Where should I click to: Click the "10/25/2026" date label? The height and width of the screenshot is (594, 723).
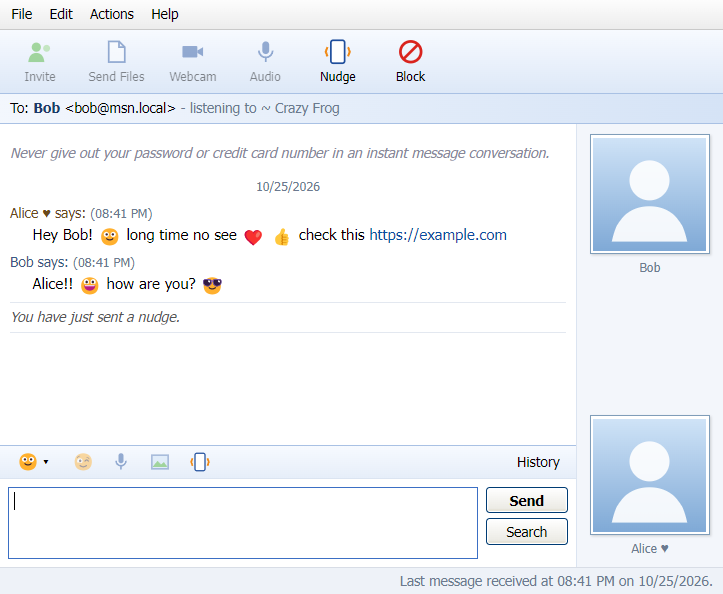[x=288, y=187]
